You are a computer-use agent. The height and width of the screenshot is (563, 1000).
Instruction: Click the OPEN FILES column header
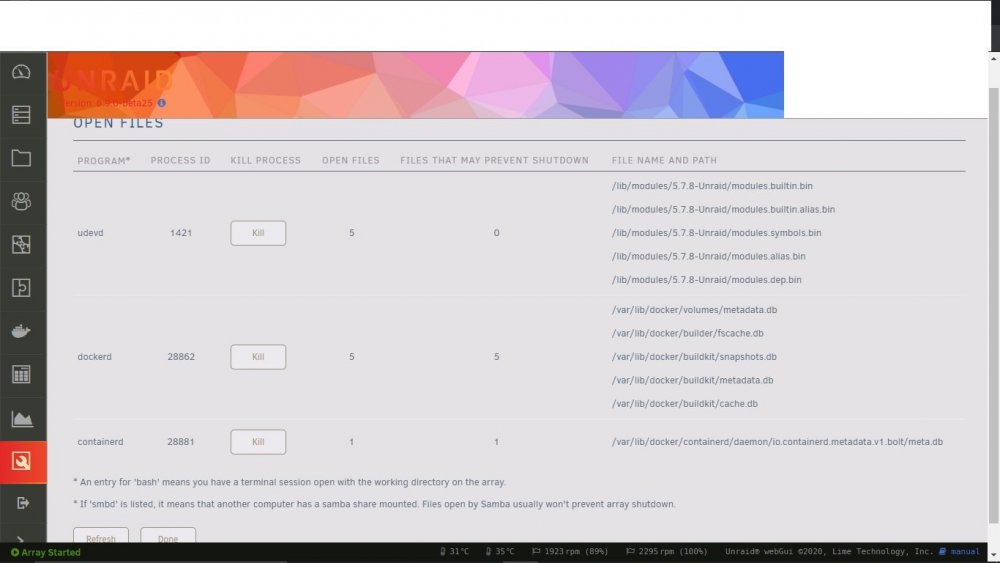(x=351, y=161)
